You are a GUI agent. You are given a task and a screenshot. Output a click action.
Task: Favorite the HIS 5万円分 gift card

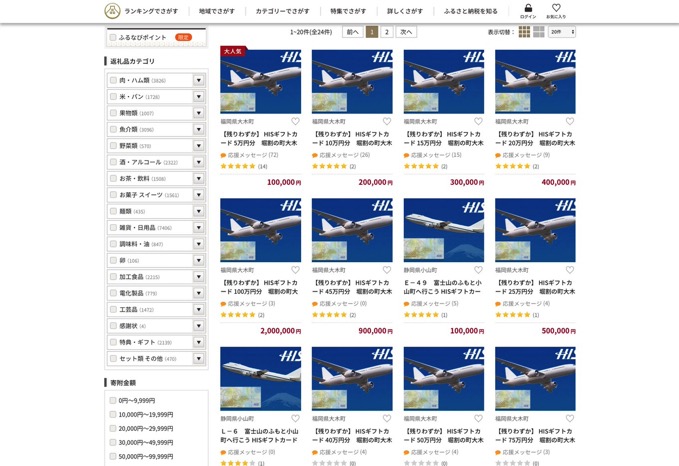pos(295,121)
